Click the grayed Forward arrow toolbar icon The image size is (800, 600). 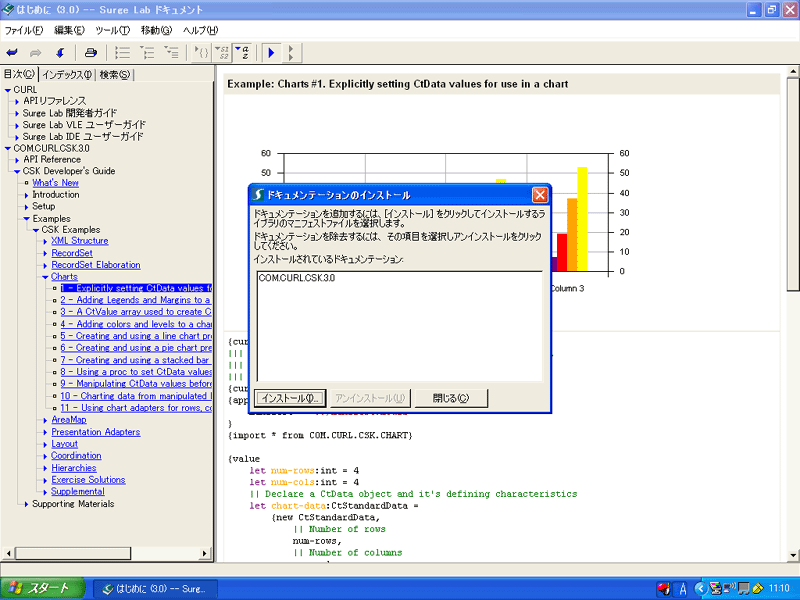point(35,52)
